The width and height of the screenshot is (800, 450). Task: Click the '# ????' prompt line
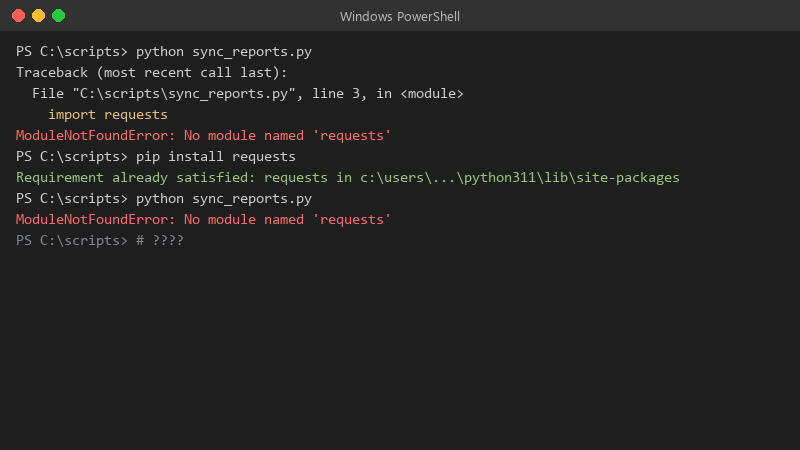pos(99,240)
